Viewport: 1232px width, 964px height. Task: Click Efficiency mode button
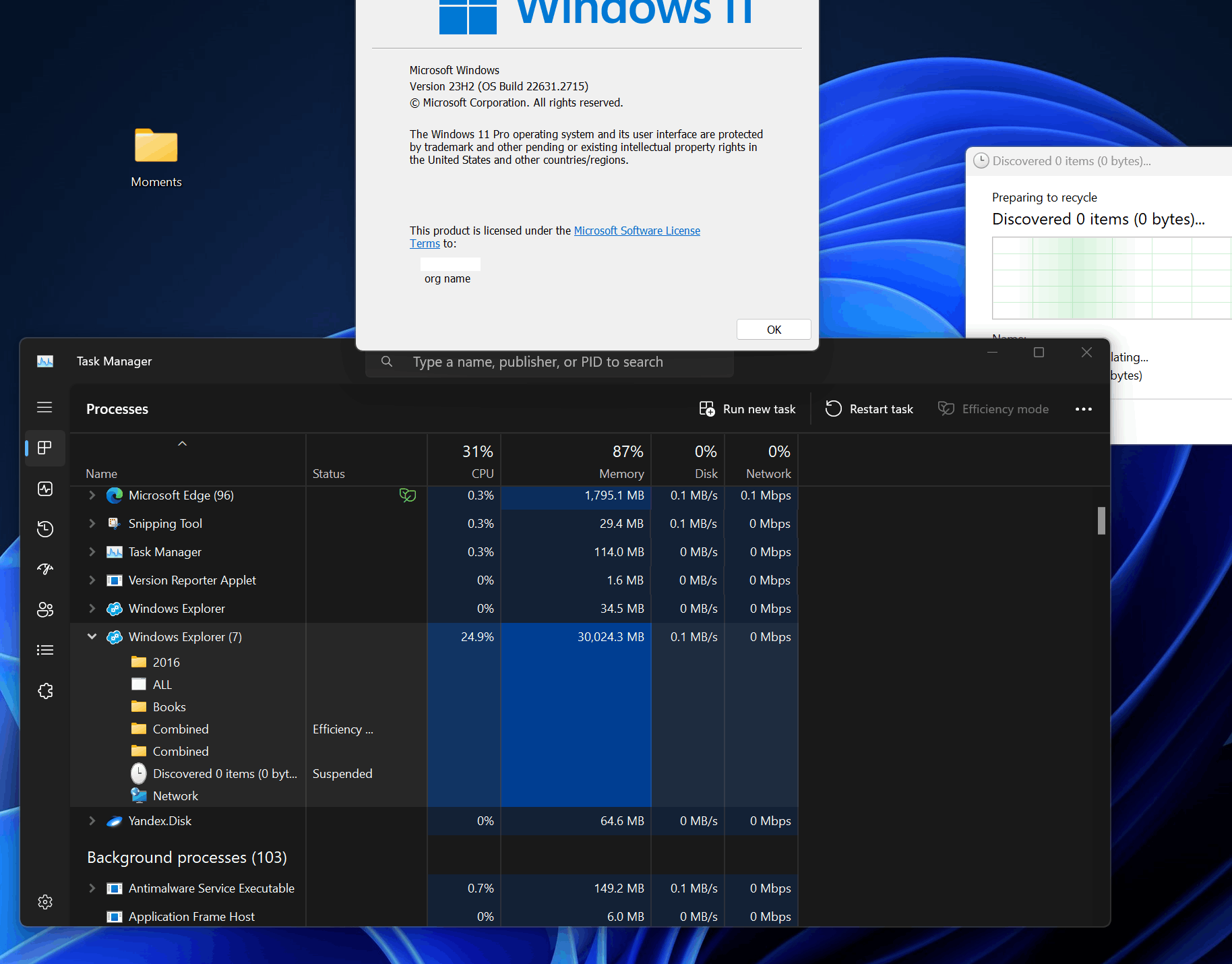pos(993,409)
